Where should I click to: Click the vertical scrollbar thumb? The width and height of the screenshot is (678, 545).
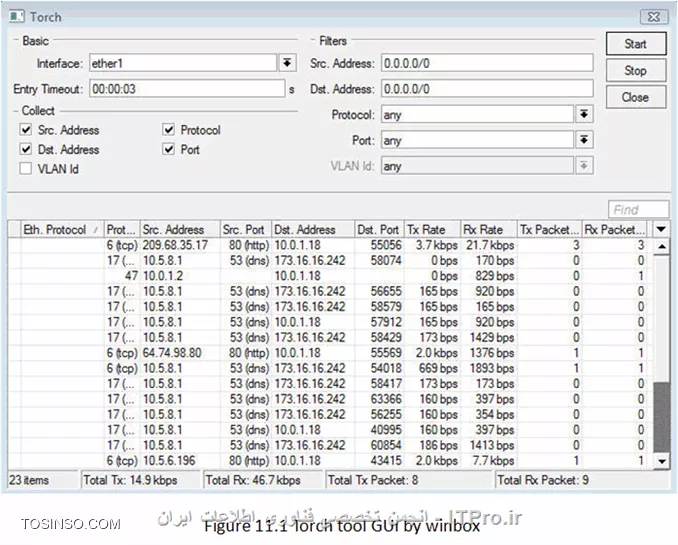coord(662,417)
